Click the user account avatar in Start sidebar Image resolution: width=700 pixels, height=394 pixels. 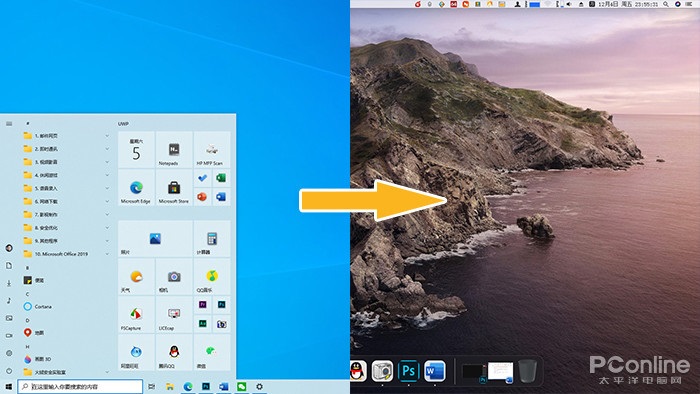coord(9,248)
